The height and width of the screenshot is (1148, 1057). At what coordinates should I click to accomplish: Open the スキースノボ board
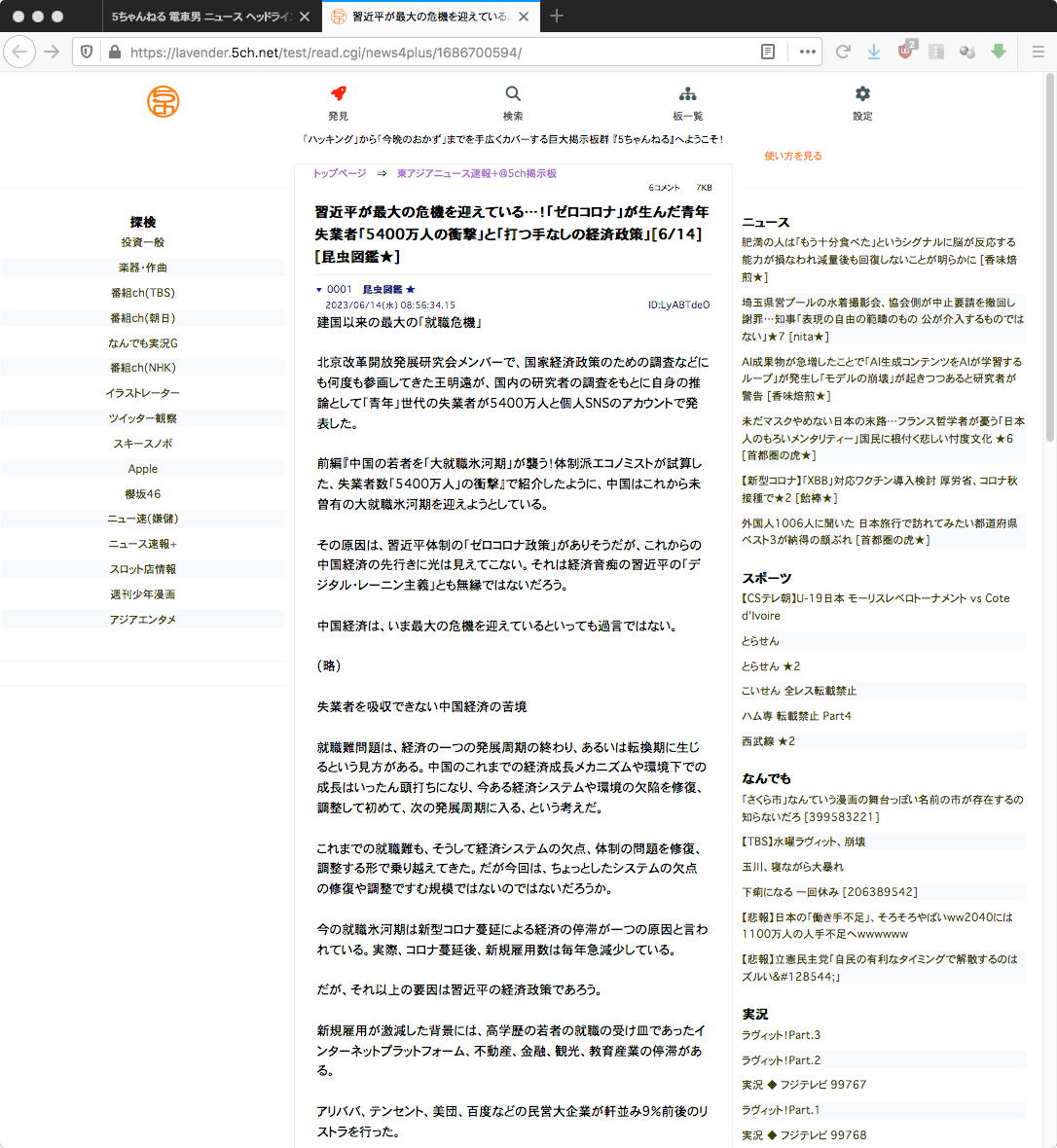pos(143,444)
